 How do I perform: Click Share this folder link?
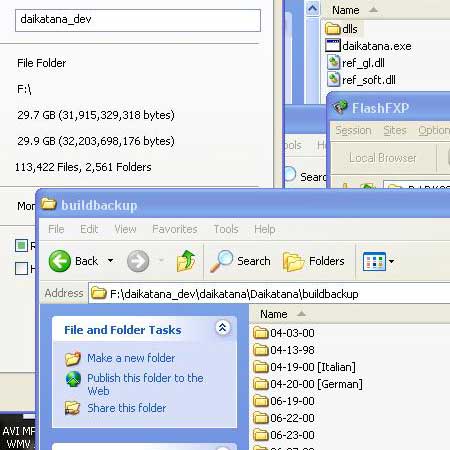127,408
